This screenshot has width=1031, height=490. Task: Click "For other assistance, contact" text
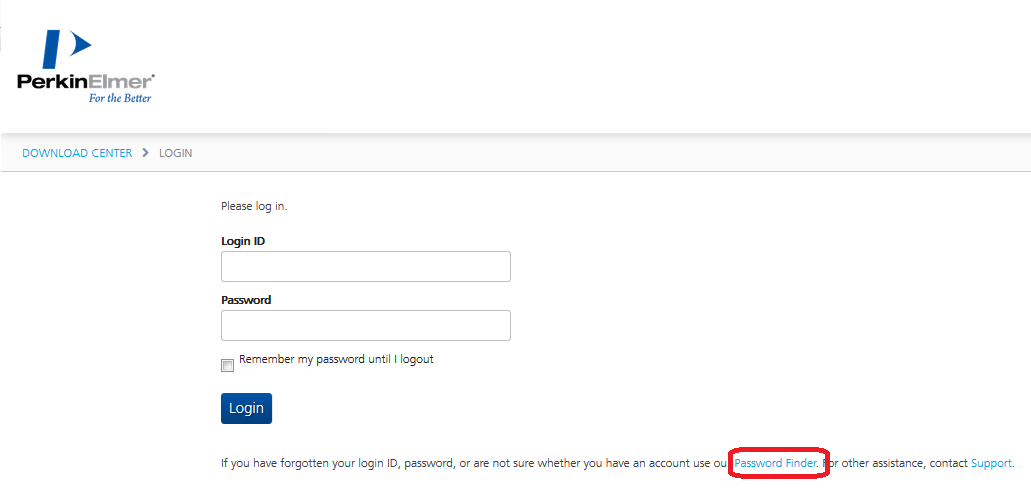896,463
